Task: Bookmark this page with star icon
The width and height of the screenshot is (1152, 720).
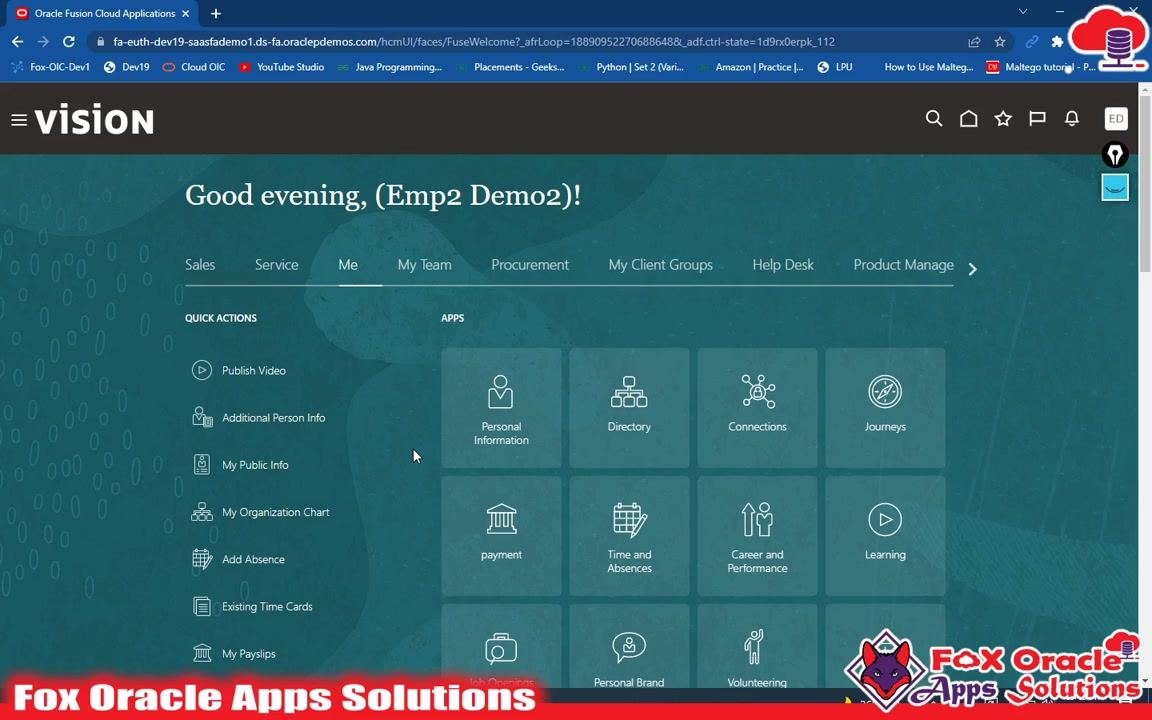Action: [1000, 42]
